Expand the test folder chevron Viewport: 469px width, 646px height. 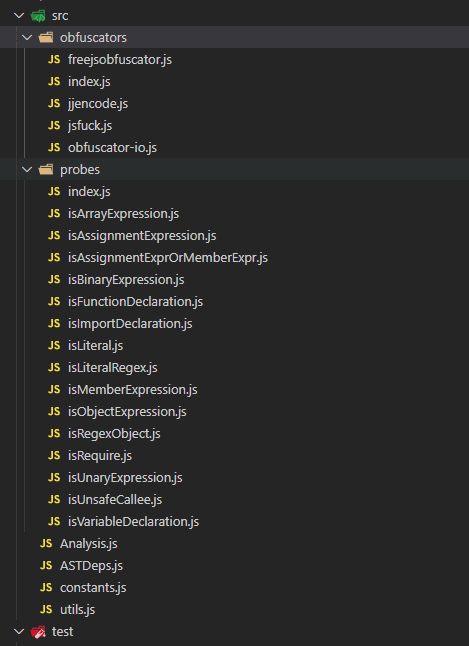pyautogui.click(x=19, y=631)
